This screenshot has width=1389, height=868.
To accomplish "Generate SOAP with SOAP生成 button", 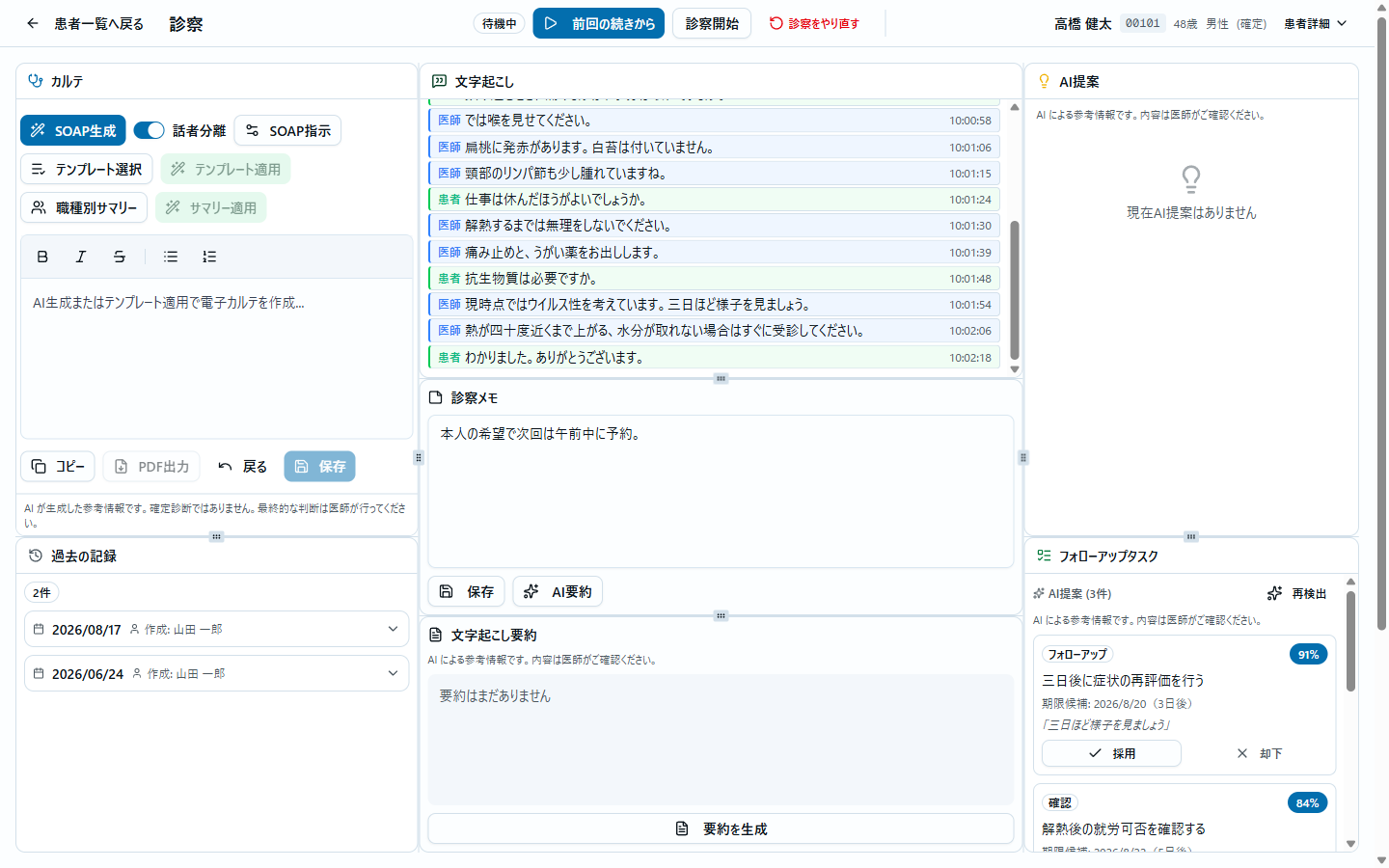I will pos(73,130).
